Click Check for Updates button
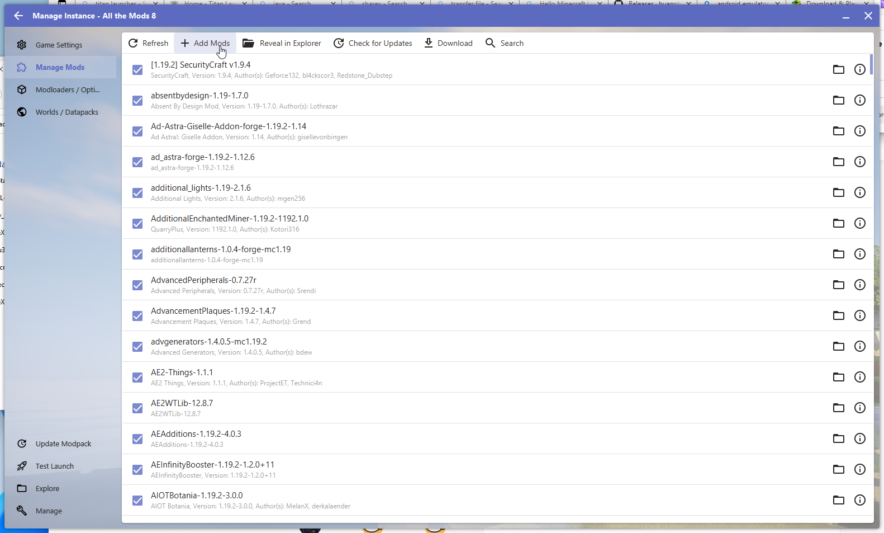 pos(372,43)
